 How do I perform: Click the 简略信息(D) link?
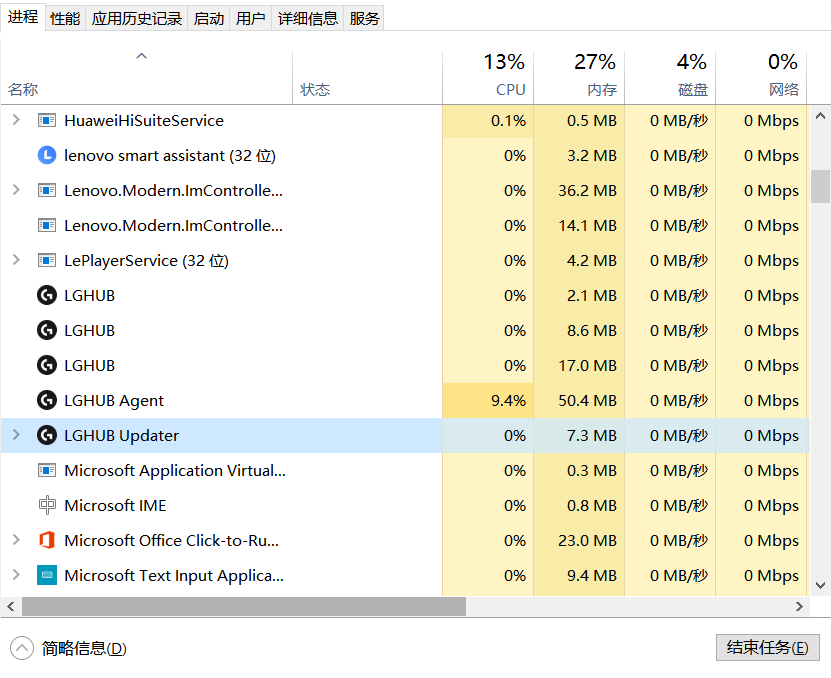click(x=84, y=648)
